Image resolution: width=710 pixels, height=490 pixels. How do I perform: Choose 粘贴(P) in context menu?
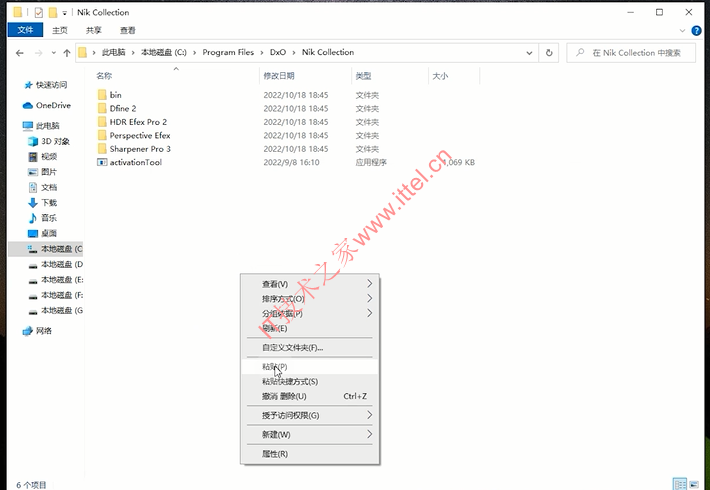tap(310, 367)
